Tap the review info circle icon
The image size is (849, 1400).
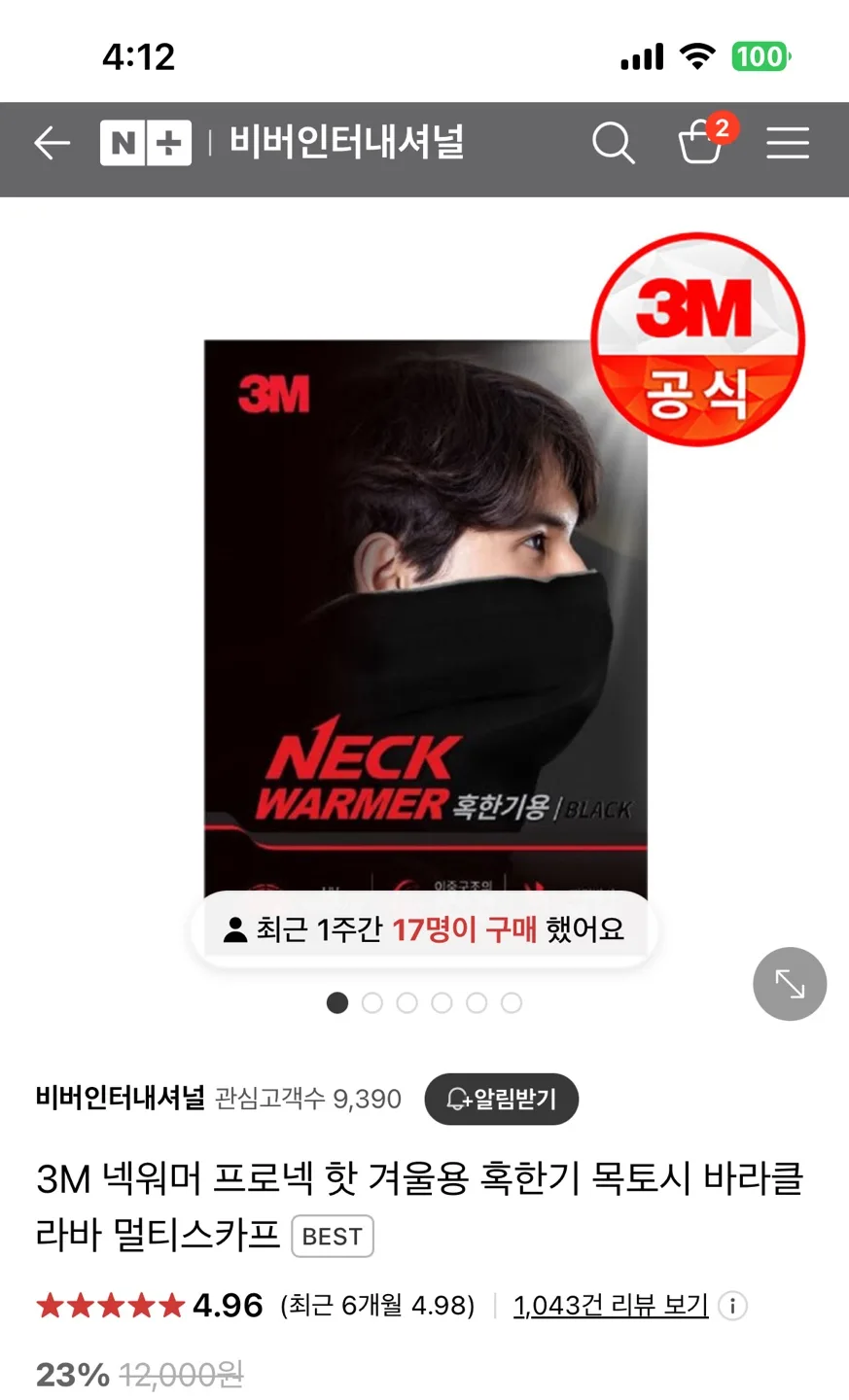[x=732, y=1306]
